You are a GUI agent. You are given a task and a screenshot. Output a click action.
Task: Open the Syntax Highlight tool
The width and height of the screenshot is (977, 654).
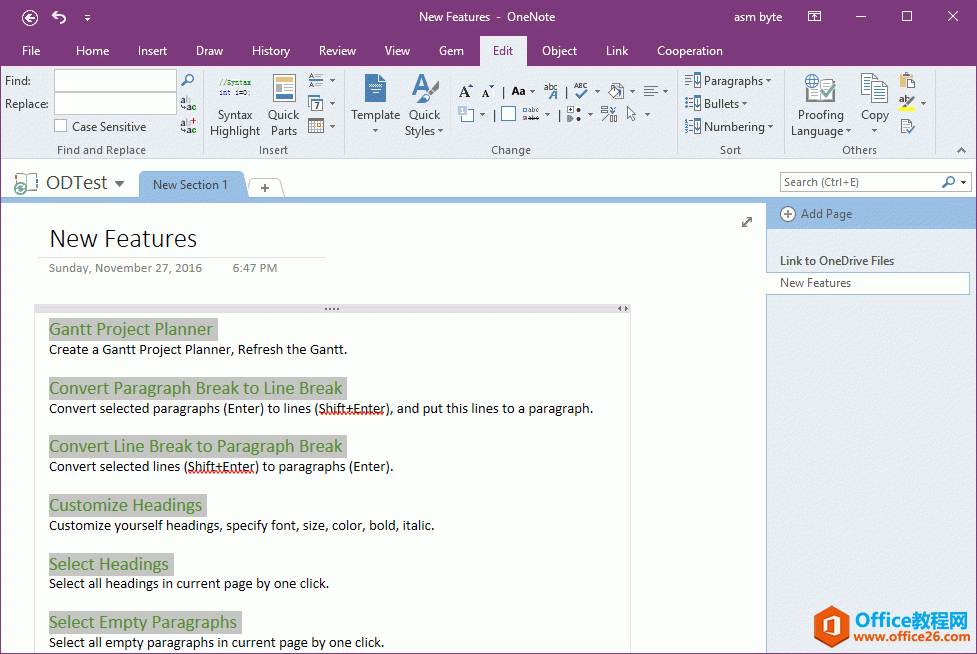click(x=235, y=107)
